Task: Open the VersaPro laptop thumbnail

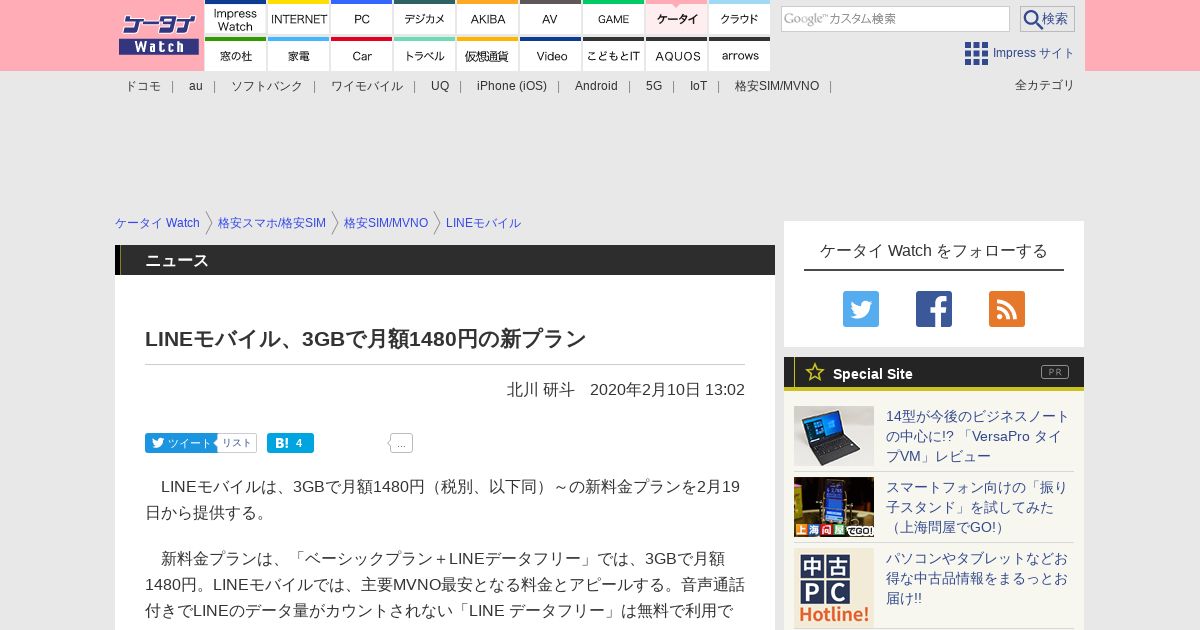Action: coord(834,436)
